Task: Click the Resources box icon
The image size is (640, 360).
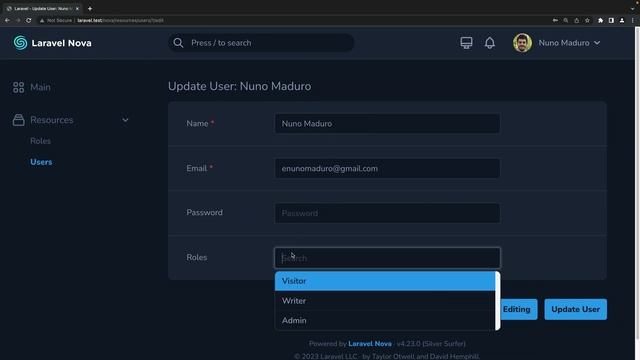Action: (18, 120)
